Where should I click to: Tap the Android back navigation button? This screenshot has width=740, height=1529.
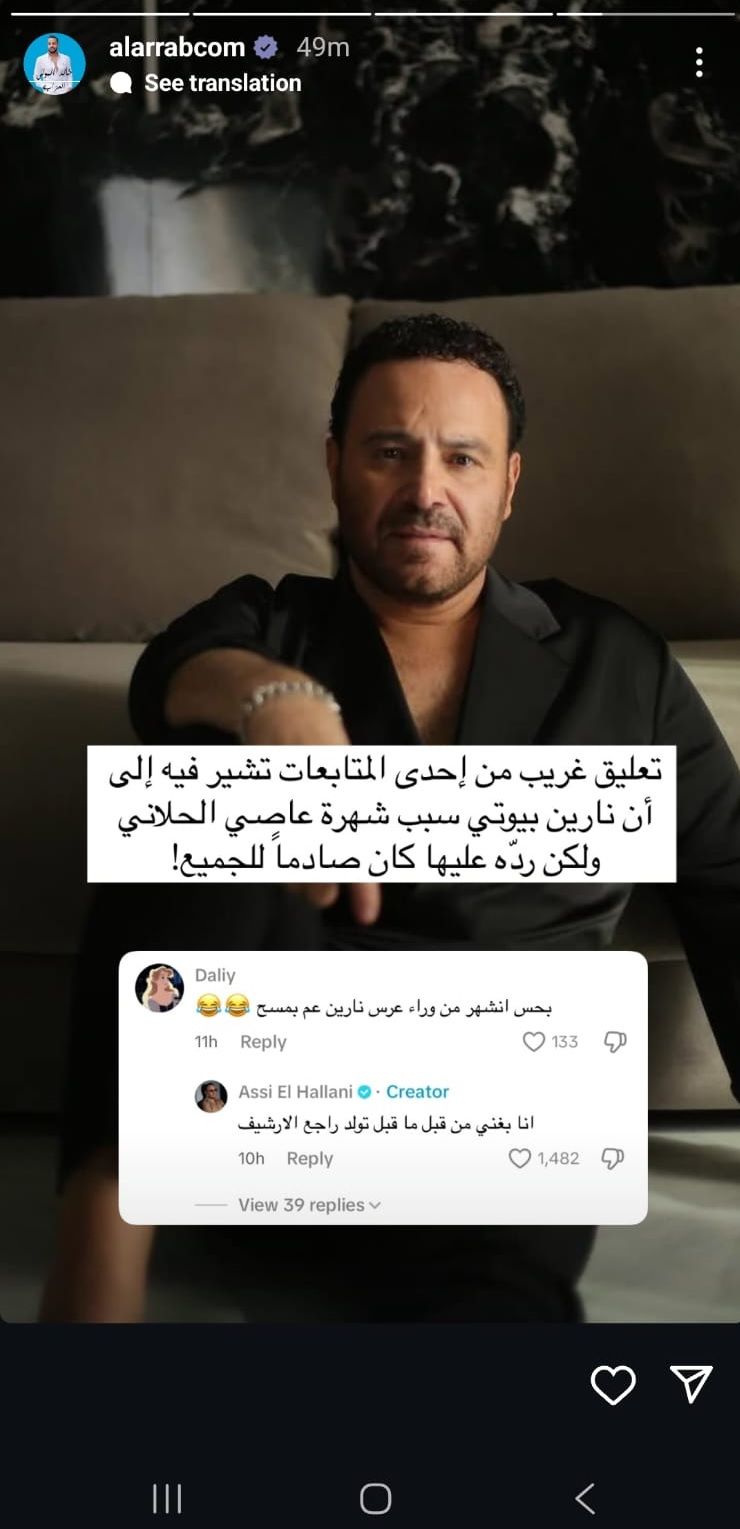[585, 1498]
